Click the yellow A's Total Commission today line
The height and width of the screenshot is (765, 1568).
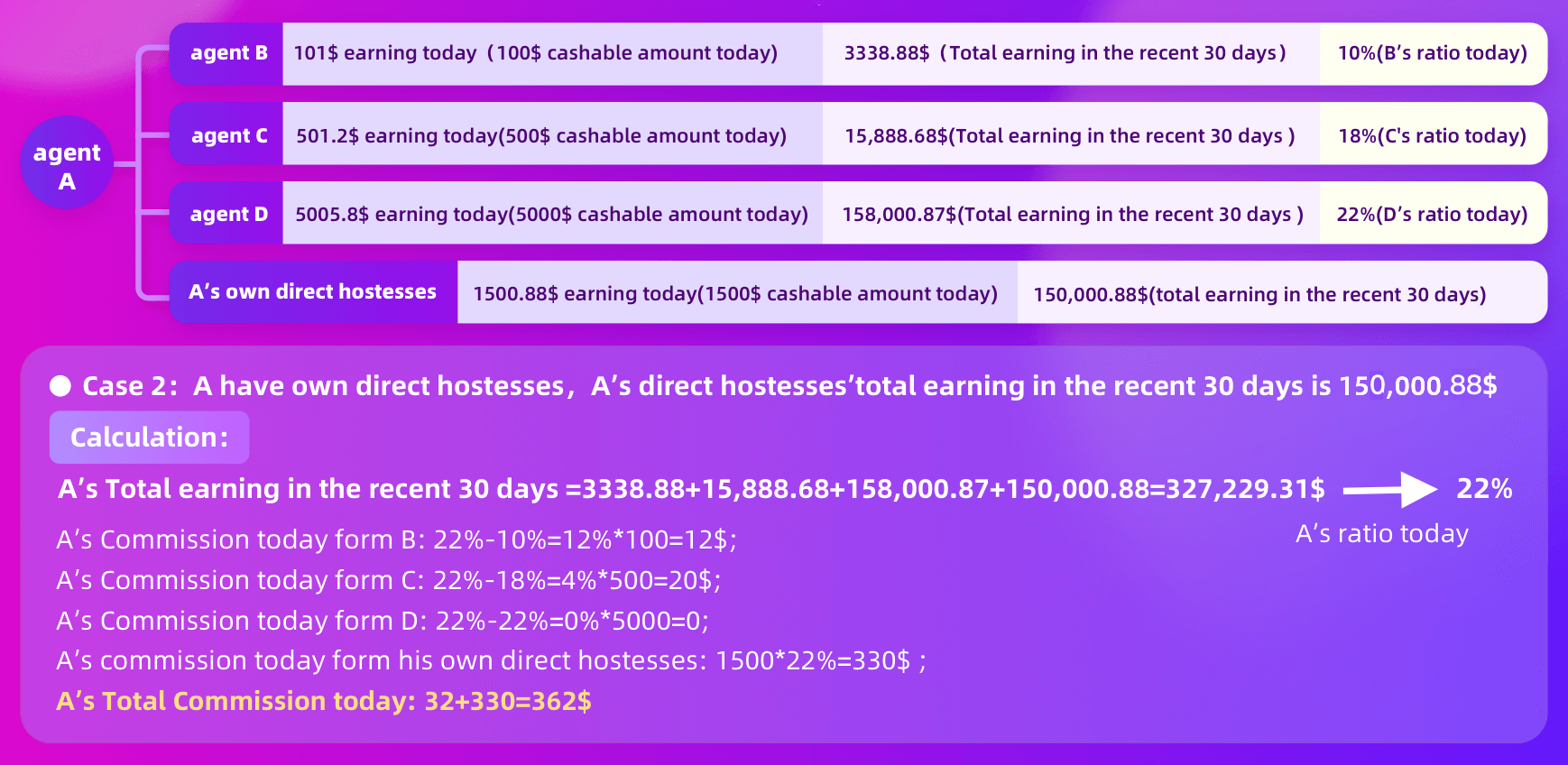click(324, 701)
